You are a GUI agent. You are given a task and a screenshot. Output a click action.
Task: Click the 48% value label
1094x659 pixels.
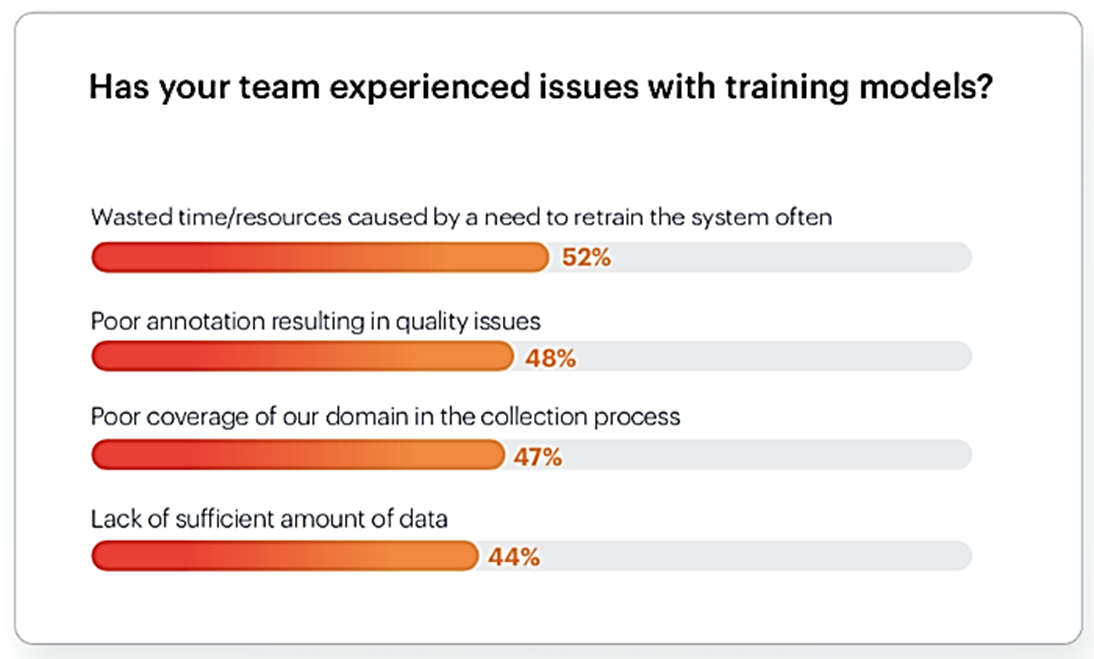tap(550, 358)
